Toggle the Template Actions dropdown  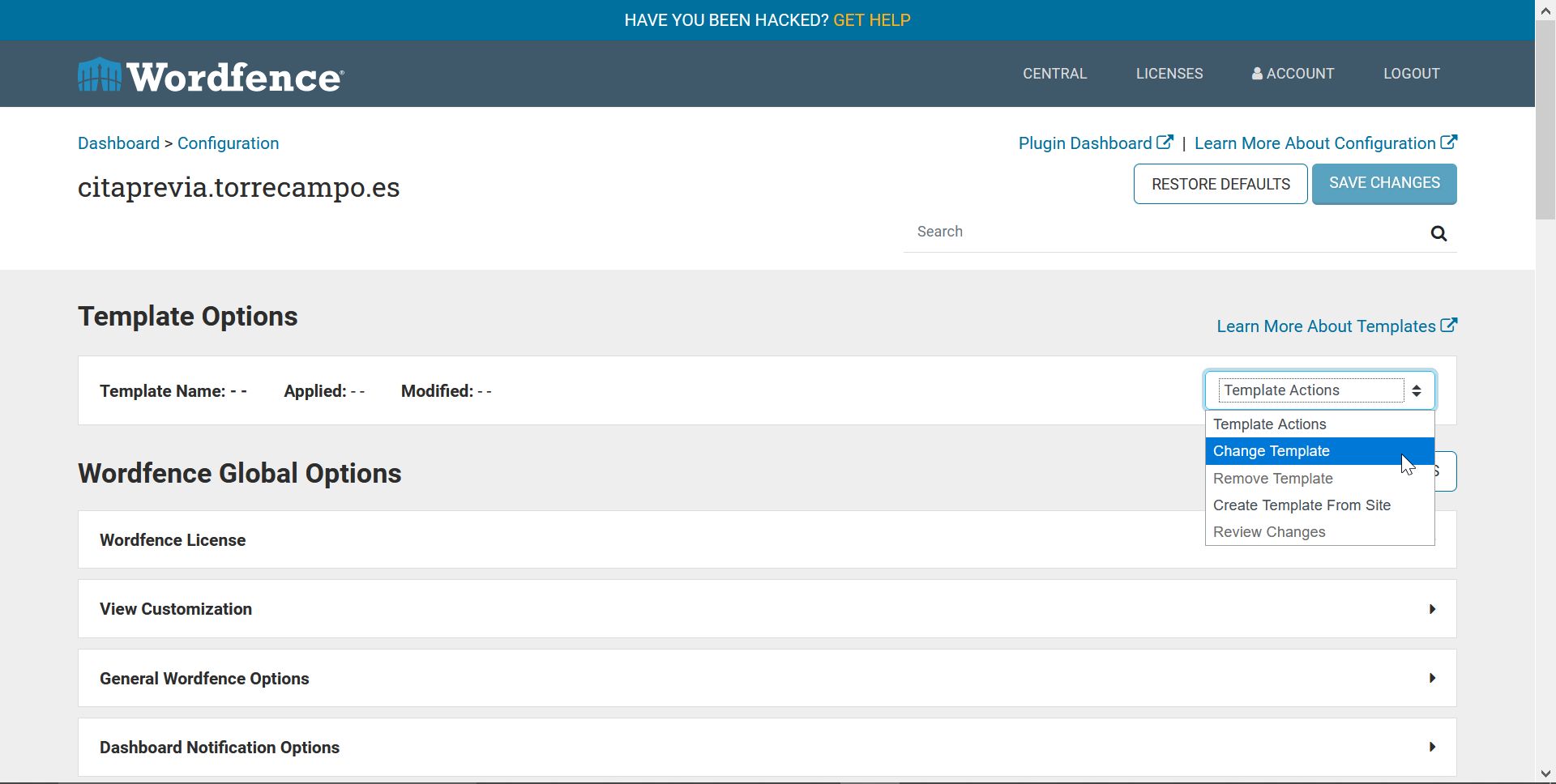click(x=1319, y=390)
